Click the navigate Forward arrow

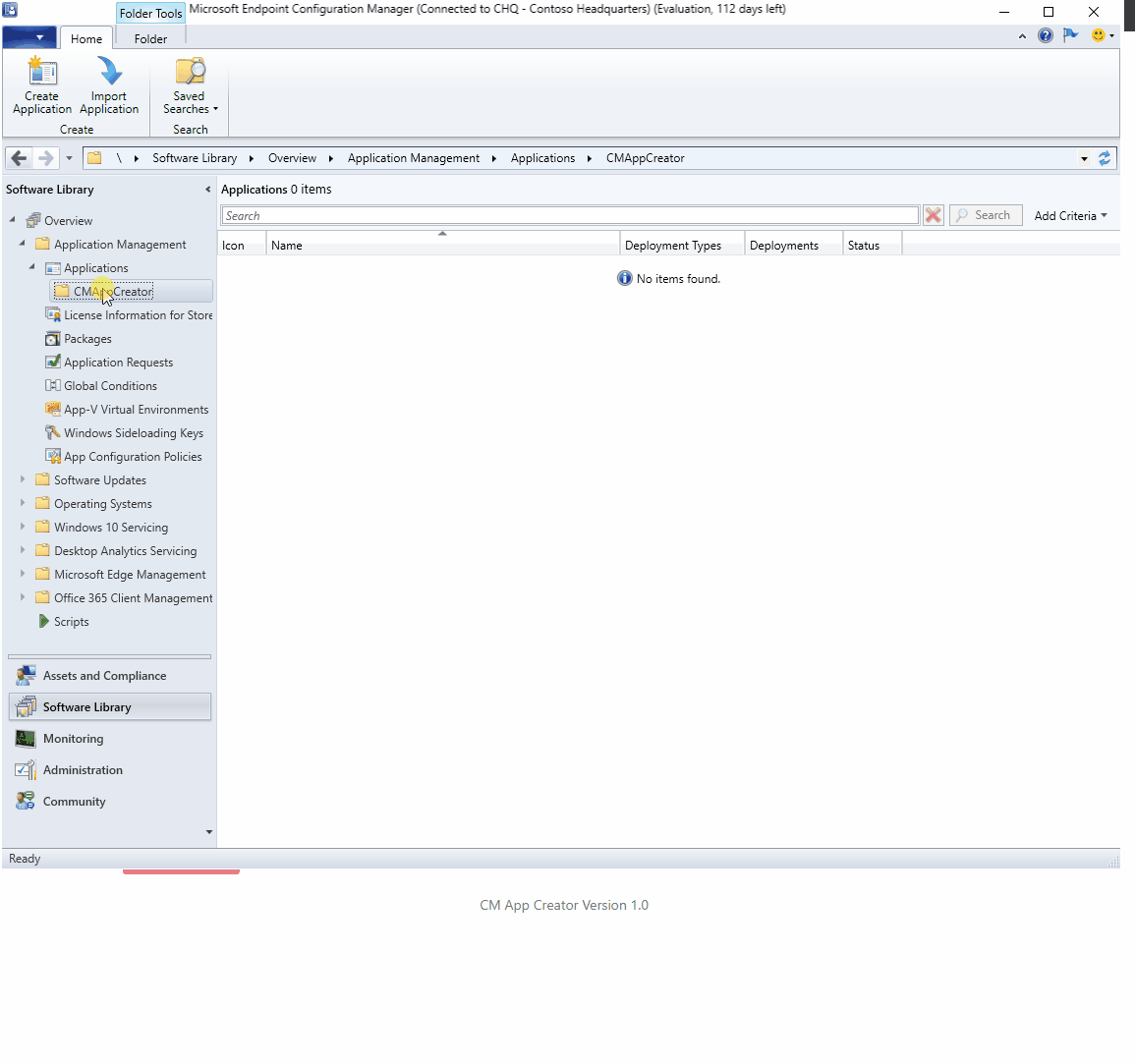click(45, 158)
